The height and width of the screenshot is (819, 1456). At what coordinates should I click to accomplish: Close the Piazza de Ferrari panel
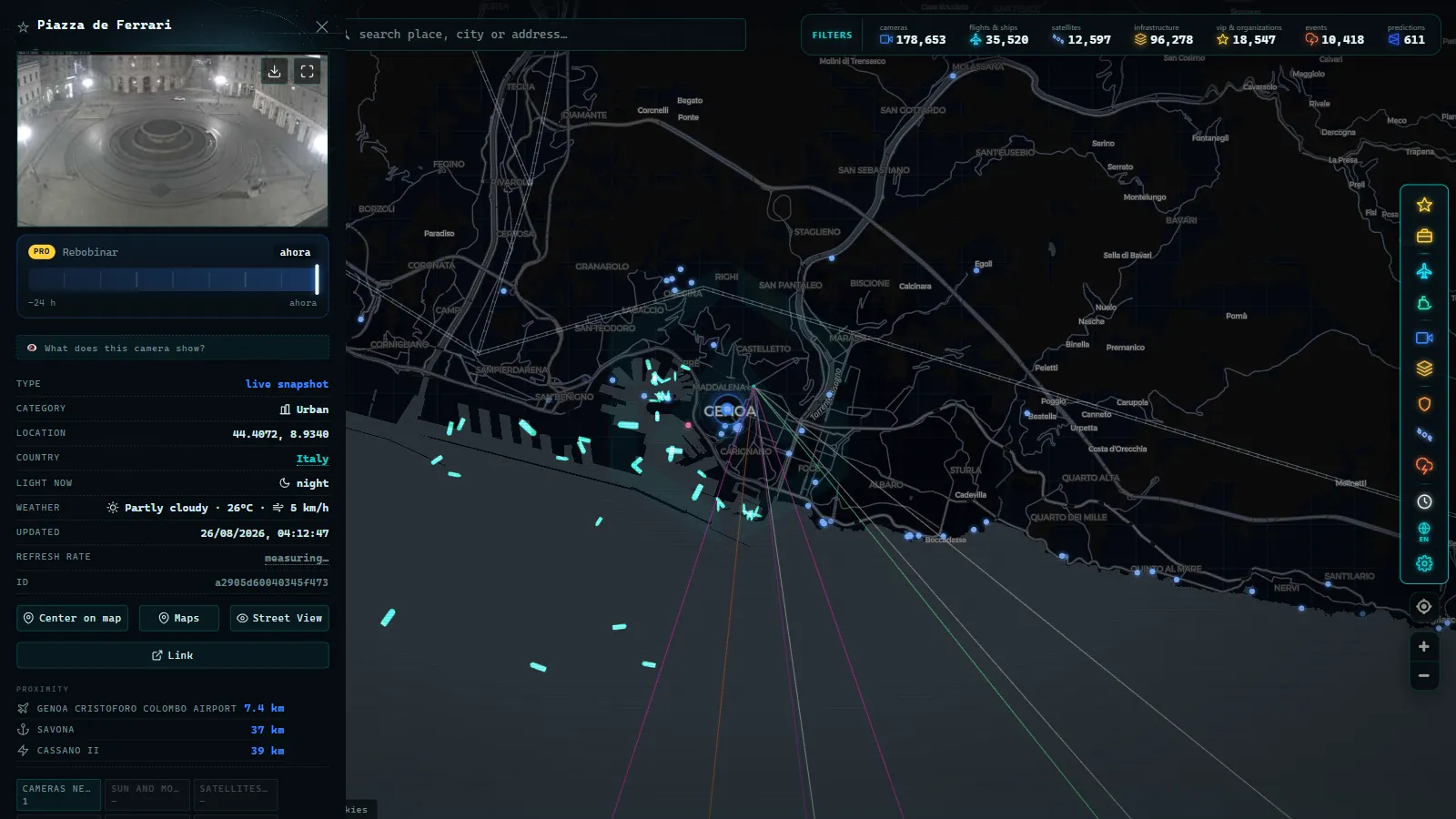pos(321,26)
